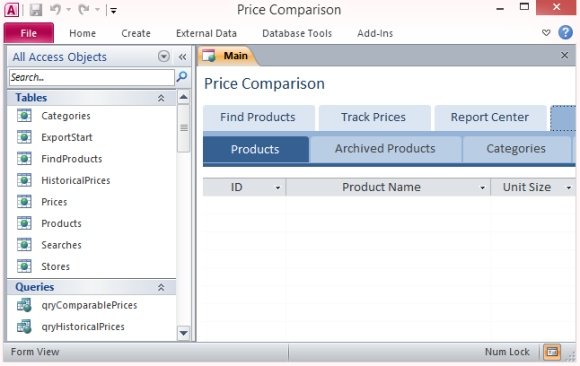Click the Undo arrow icon
The width and height of the screenshot is (580, 366).
click(x=55, y=10)
